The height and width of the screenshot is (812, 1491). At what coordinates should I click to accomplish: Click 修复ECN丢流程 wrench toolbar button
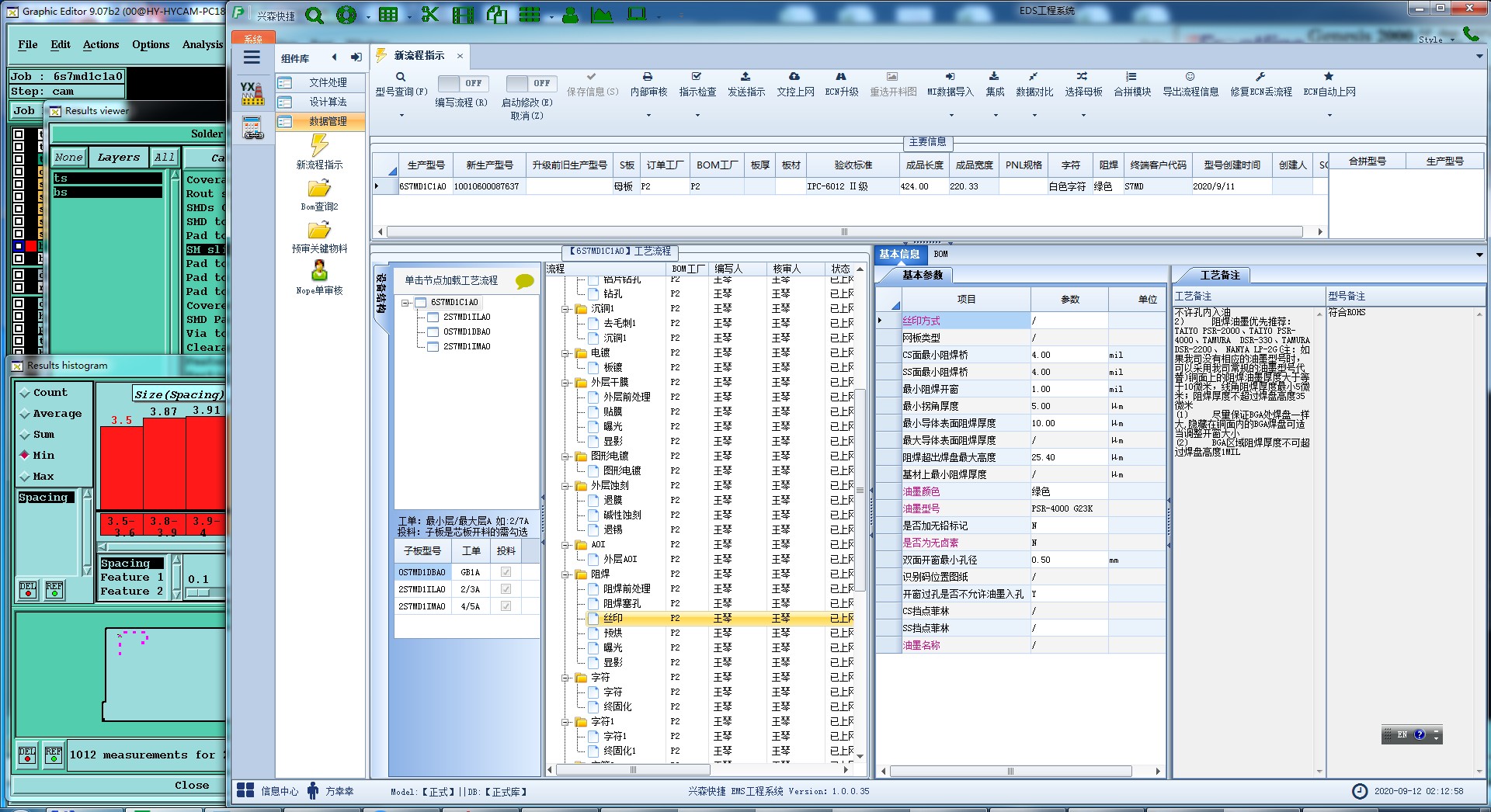1261,85
